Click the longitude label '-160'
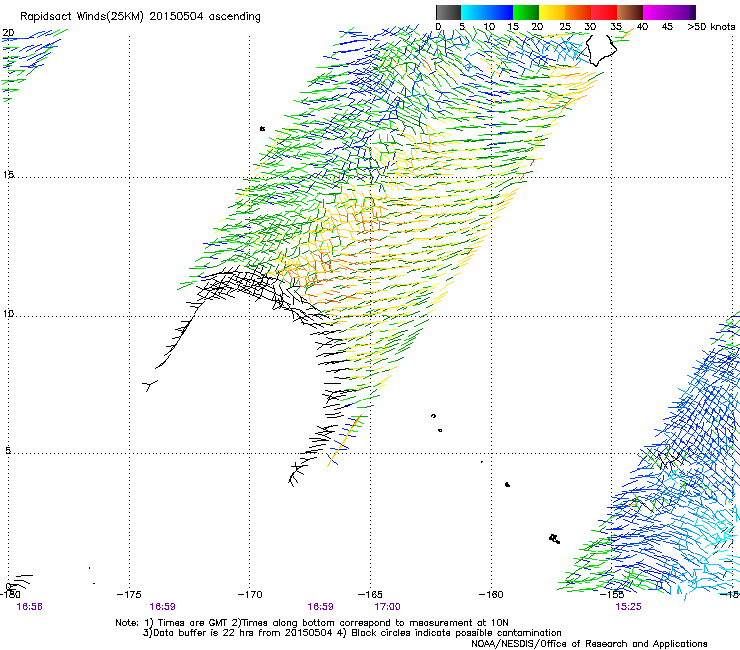This screenshot has width=740, height=650. pyautogui.click(x=491, y=594)
